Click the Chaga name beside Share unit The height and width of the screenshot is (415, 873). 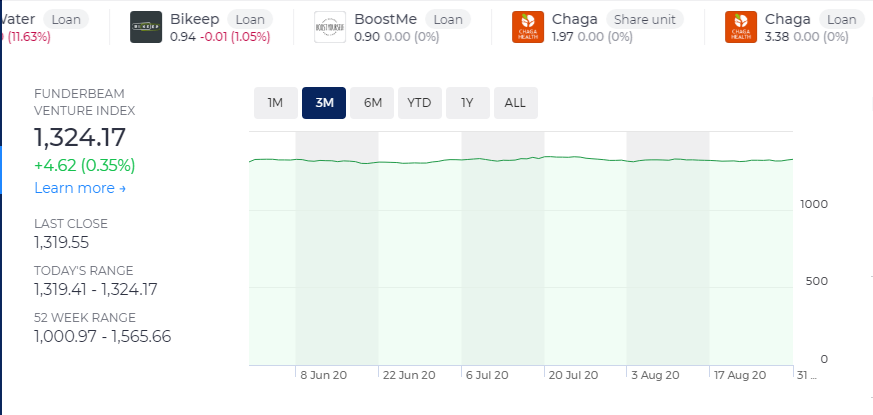(575, 19)
